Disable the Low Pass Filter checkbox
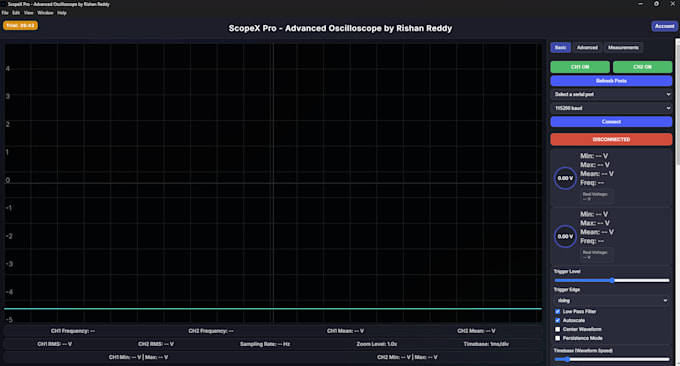 pyautogui.click(x=558, y=311)
